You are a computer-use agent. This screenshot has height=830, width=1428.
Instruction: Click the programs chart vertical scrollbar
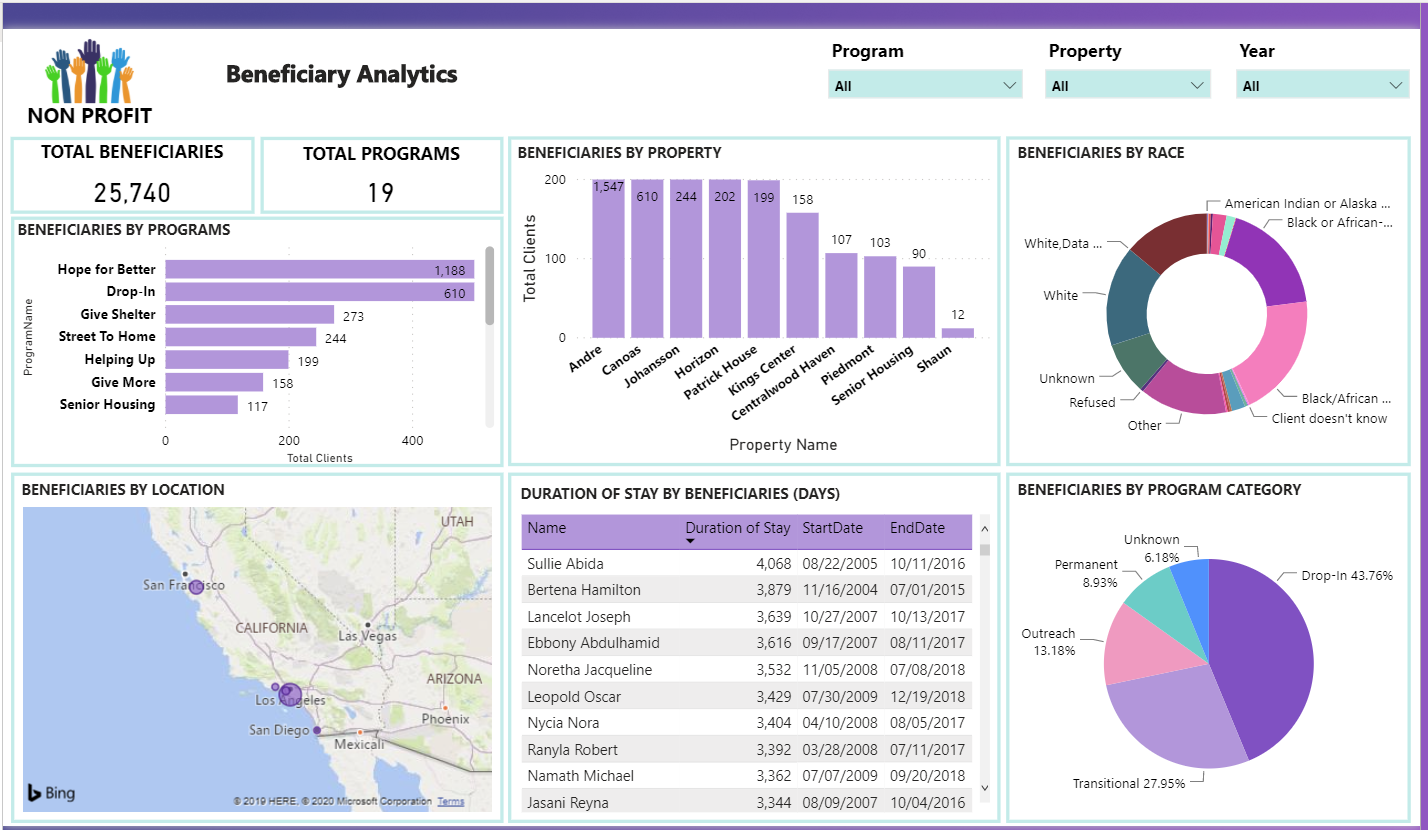click(490, 285)
